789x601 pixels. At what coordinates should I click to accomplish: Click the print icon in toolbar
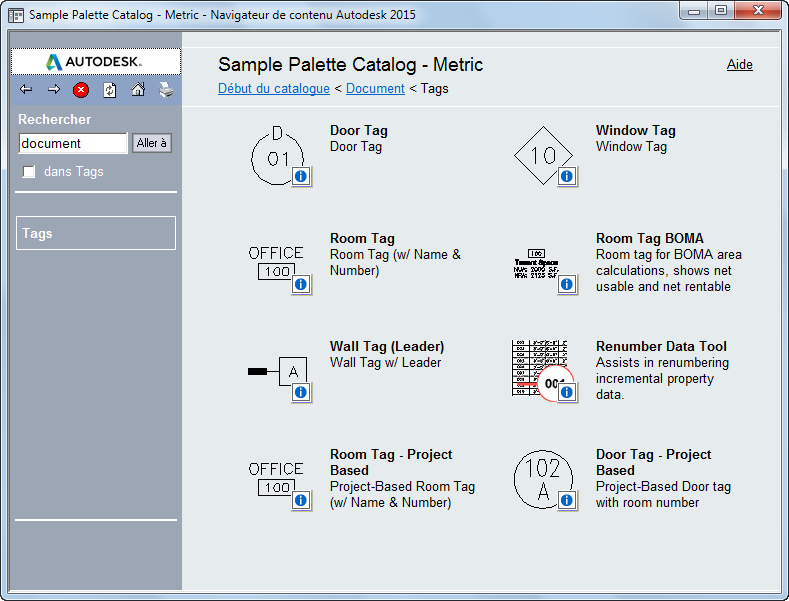pyautogui.click(x=166, y=90)
